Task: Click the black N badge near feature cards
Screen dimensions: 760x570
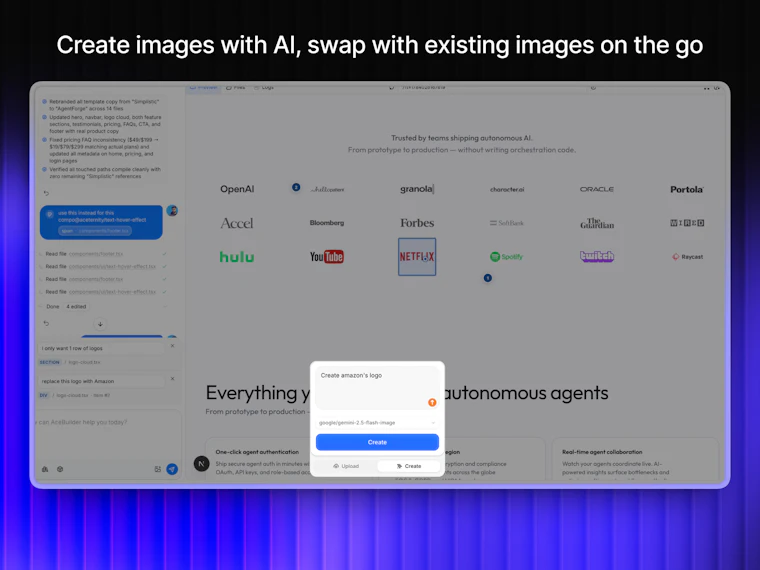Action: 201,464
